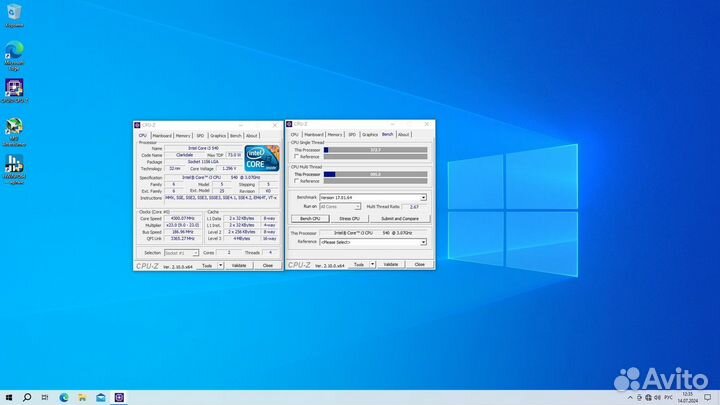Open the MSI Afterburner desktop shortcut
This screenshot has width=720, height=405.
14,132
